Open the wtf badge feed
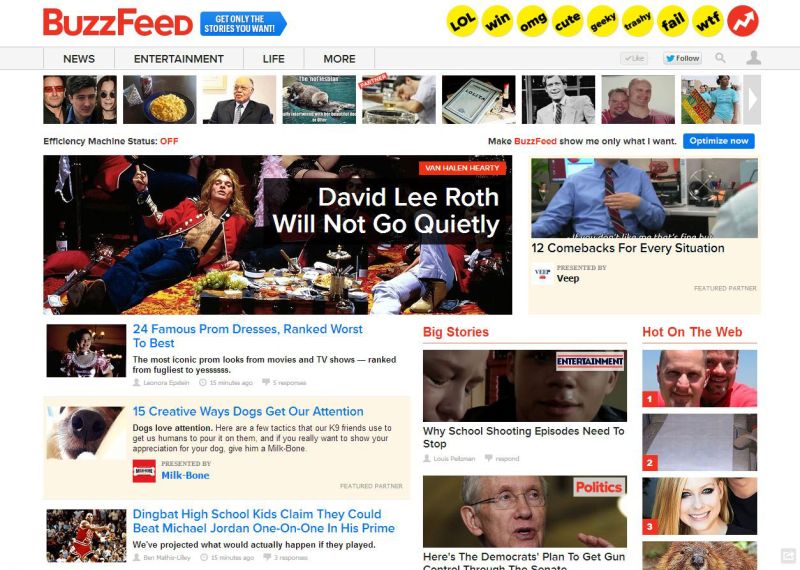 click(x=708, y=21)
